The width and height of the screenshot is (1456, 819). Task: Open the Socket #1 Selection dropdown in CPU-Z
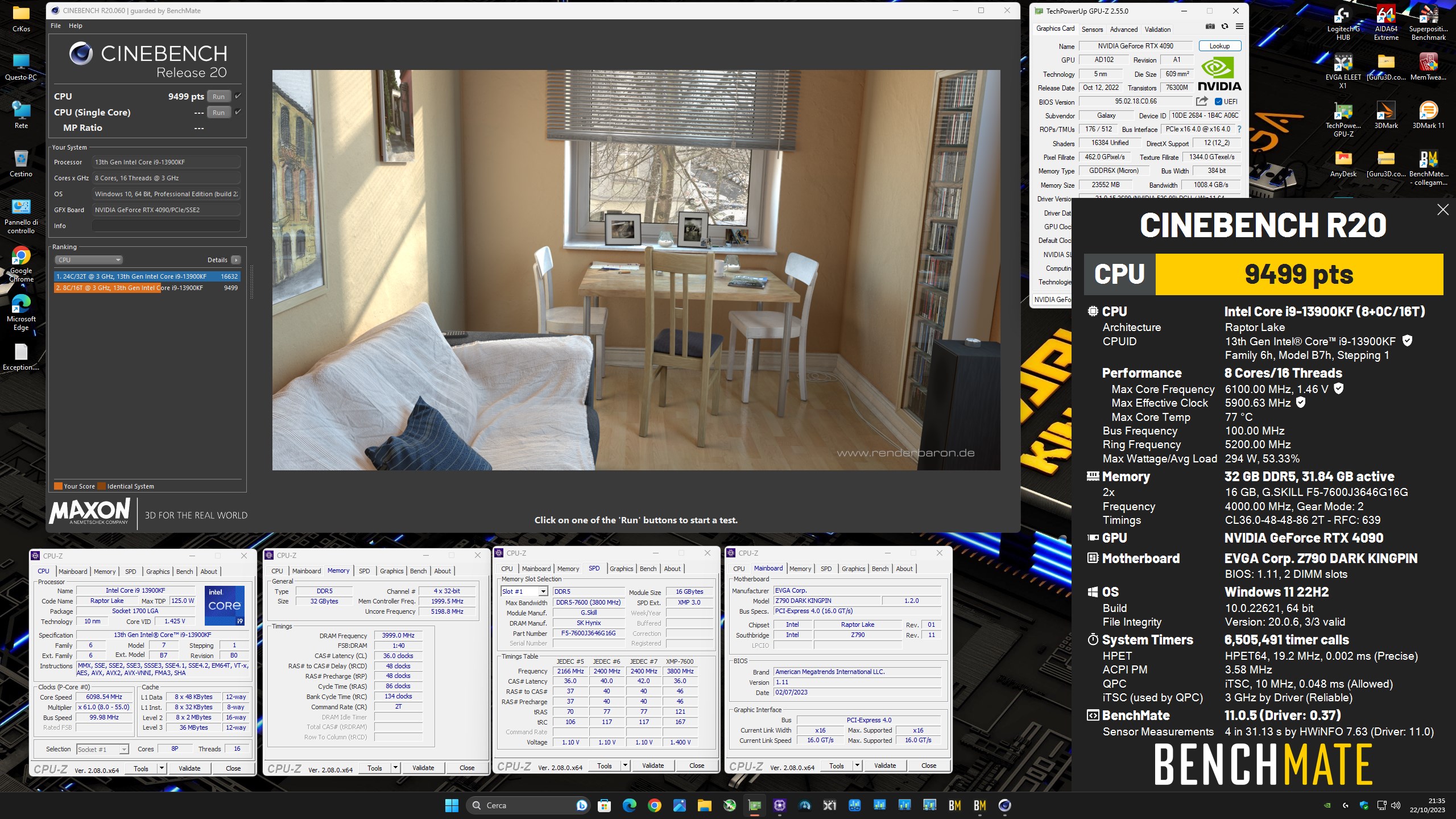tap(103, 750)
